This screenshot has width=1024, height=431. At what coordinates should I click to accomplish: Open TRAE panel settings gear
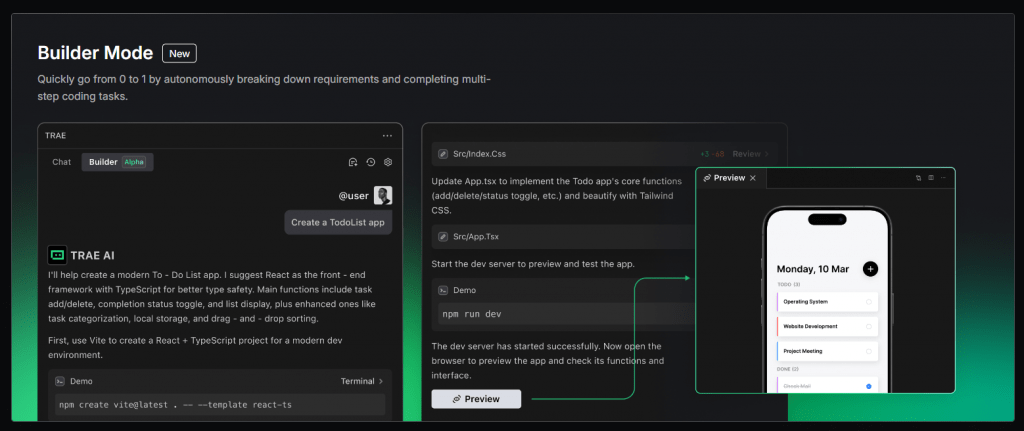387,162
